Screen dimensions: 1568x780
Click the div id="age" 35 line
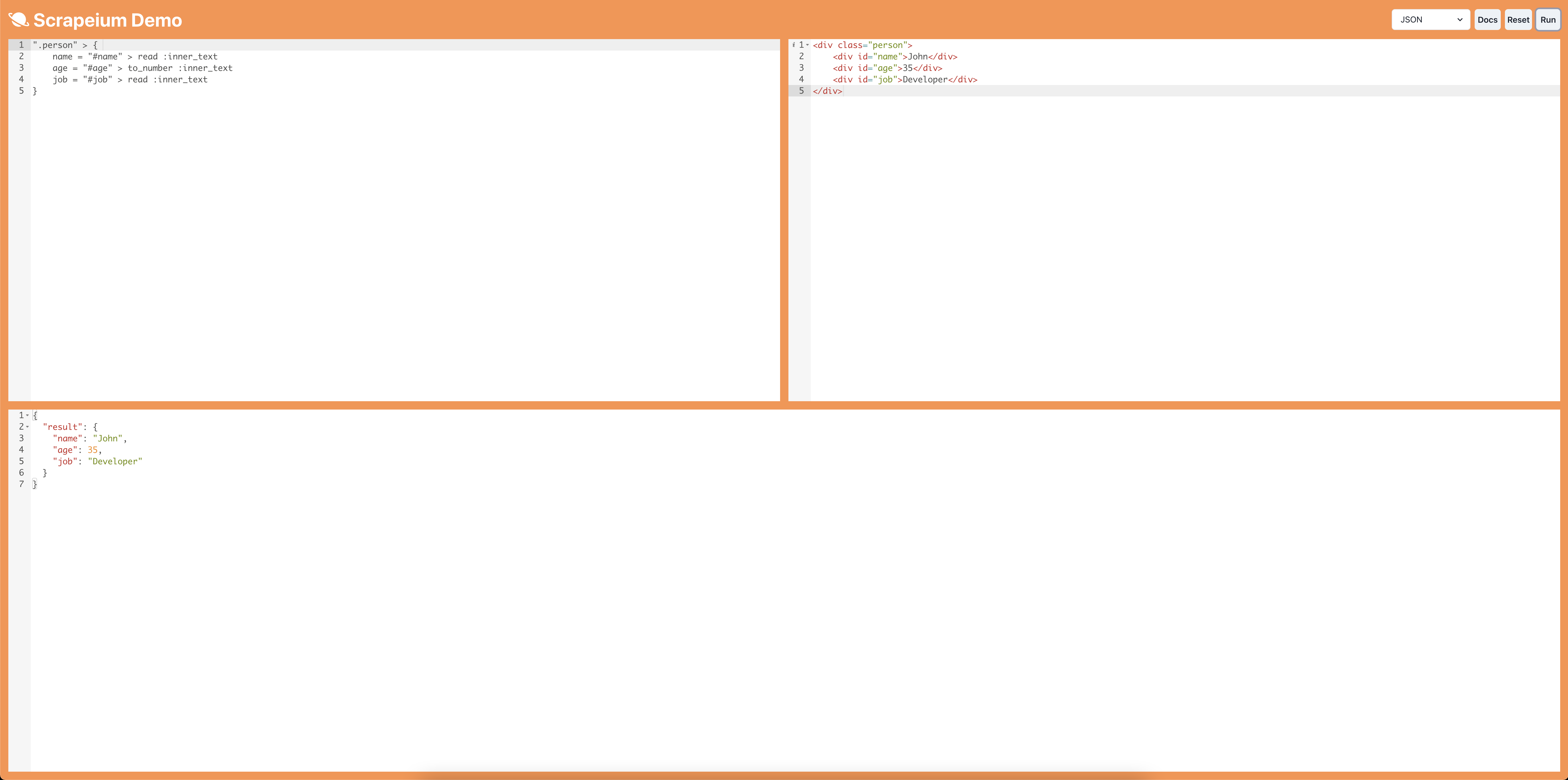888,68
